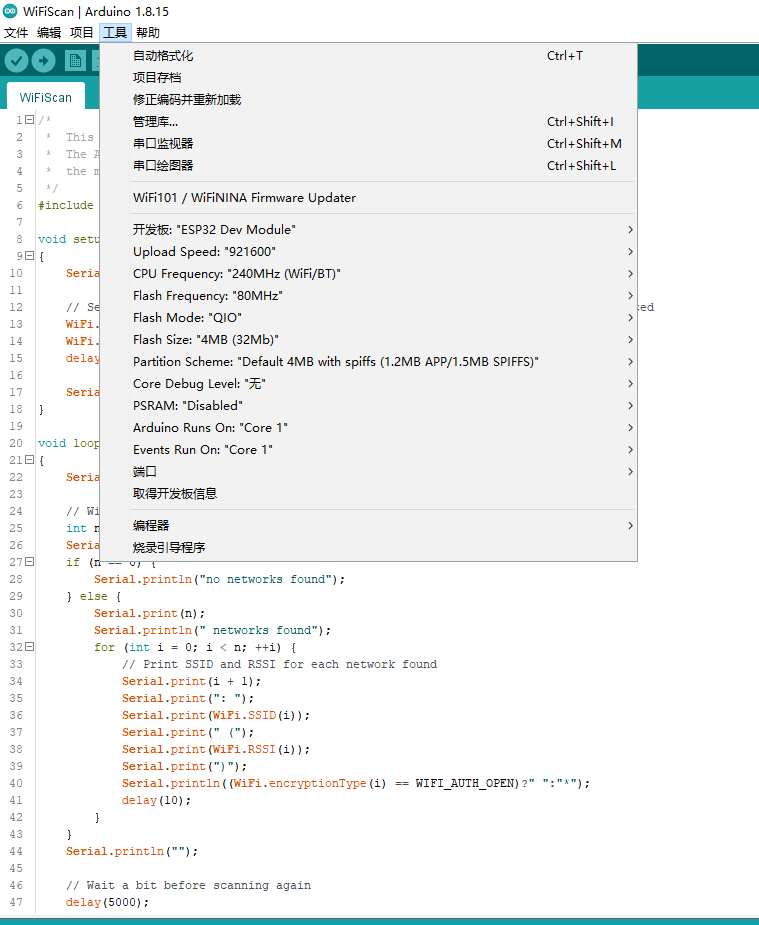Open the 帮助 menu
Screen dimensions: 759x925
pos(147,32)
